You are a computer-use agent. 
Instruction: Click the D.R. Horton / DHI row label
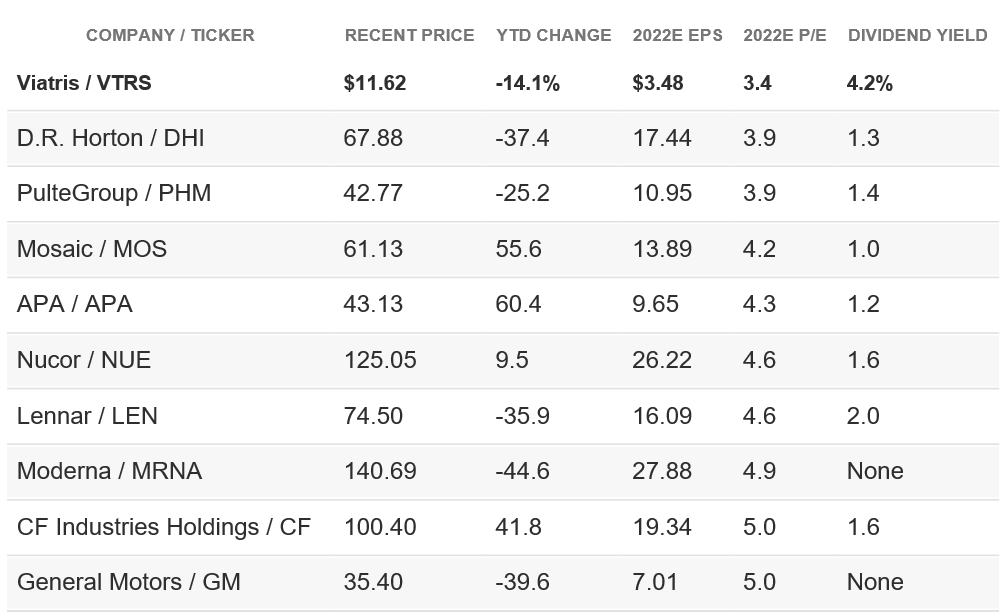[110, 138]
